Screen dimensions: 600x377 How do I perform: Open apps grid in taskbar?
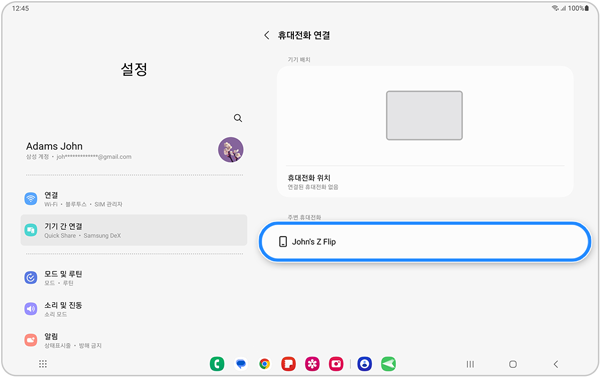pos(43,364)
